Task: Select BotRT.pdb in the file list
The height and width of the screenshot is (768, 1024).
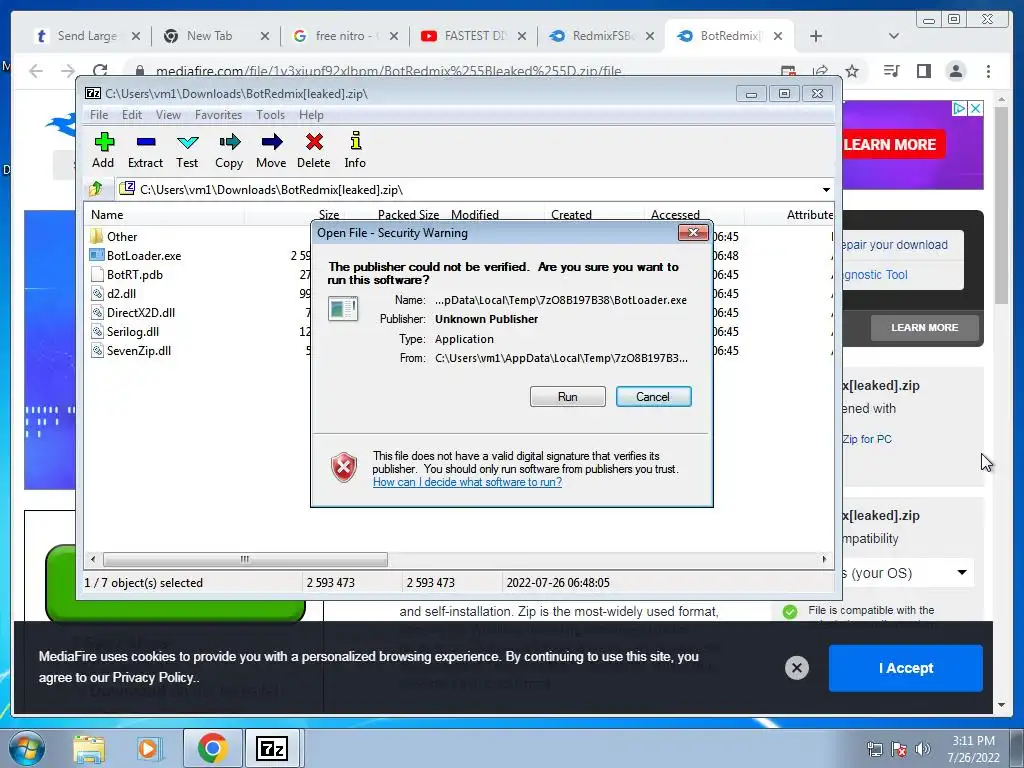Action: coord(126,274)
